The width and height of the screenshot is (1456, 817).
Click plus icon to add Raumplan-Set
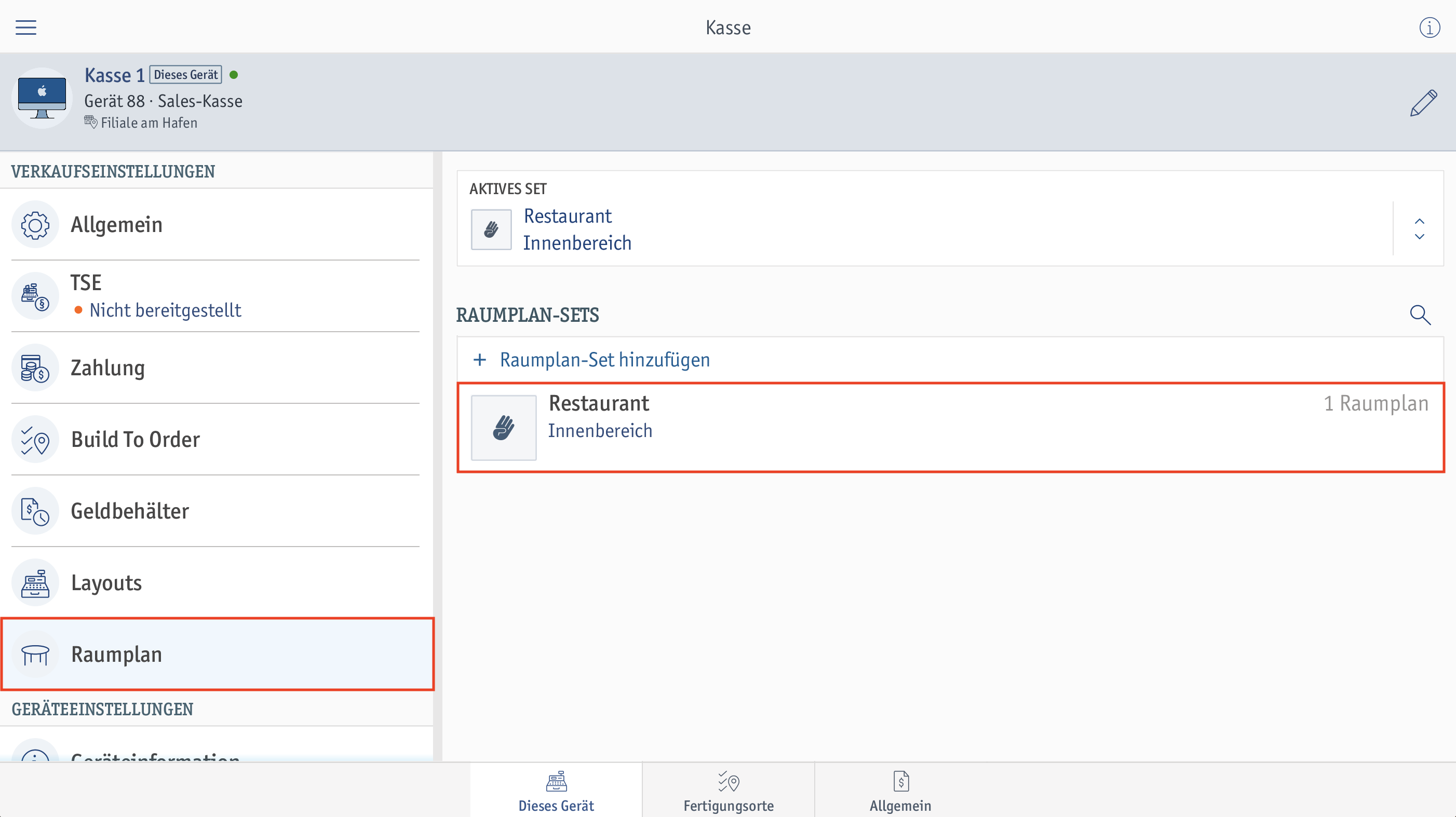[480, 359]
